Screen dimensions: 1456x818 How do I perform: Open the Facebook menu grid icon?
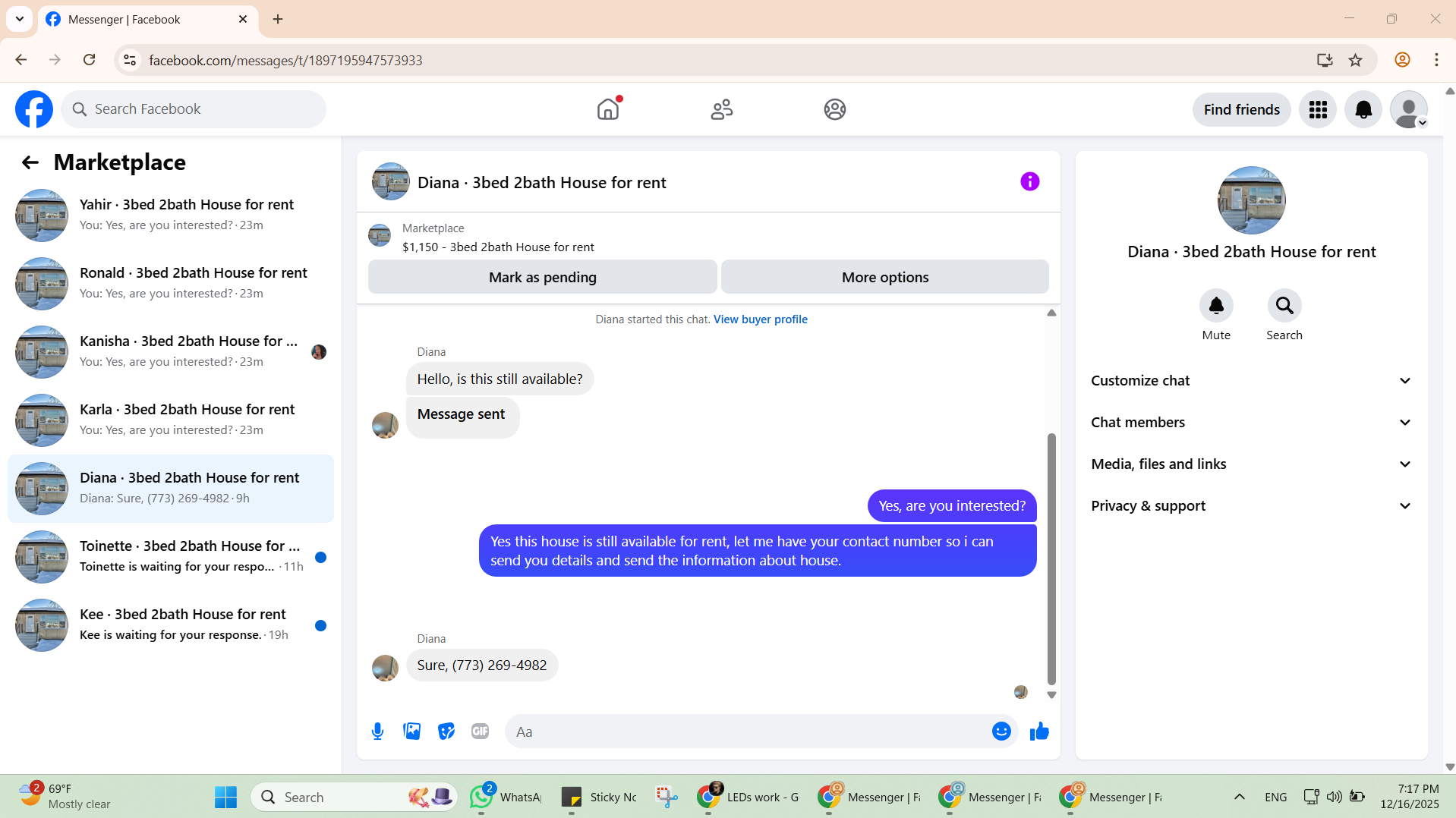(x=1318, y=110)
